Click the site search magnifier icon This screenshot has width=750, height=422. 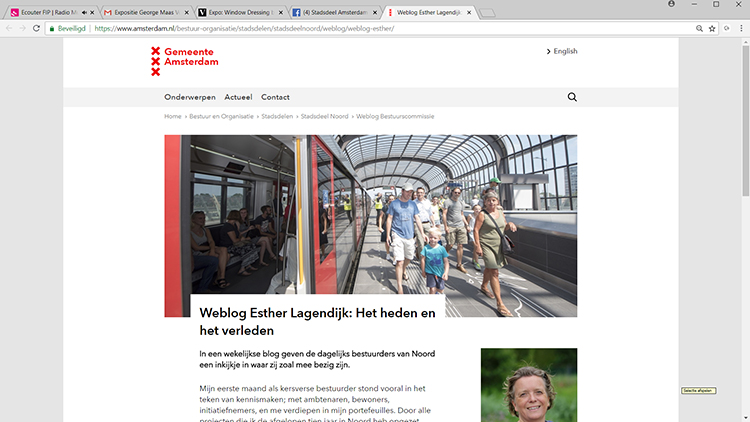[x=572, y=97]
